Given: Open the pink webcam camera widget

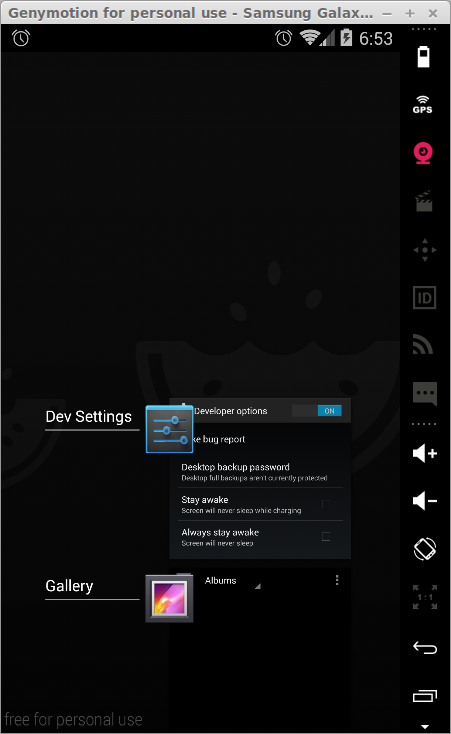Looking at the screenshot, I should point(423,153).
